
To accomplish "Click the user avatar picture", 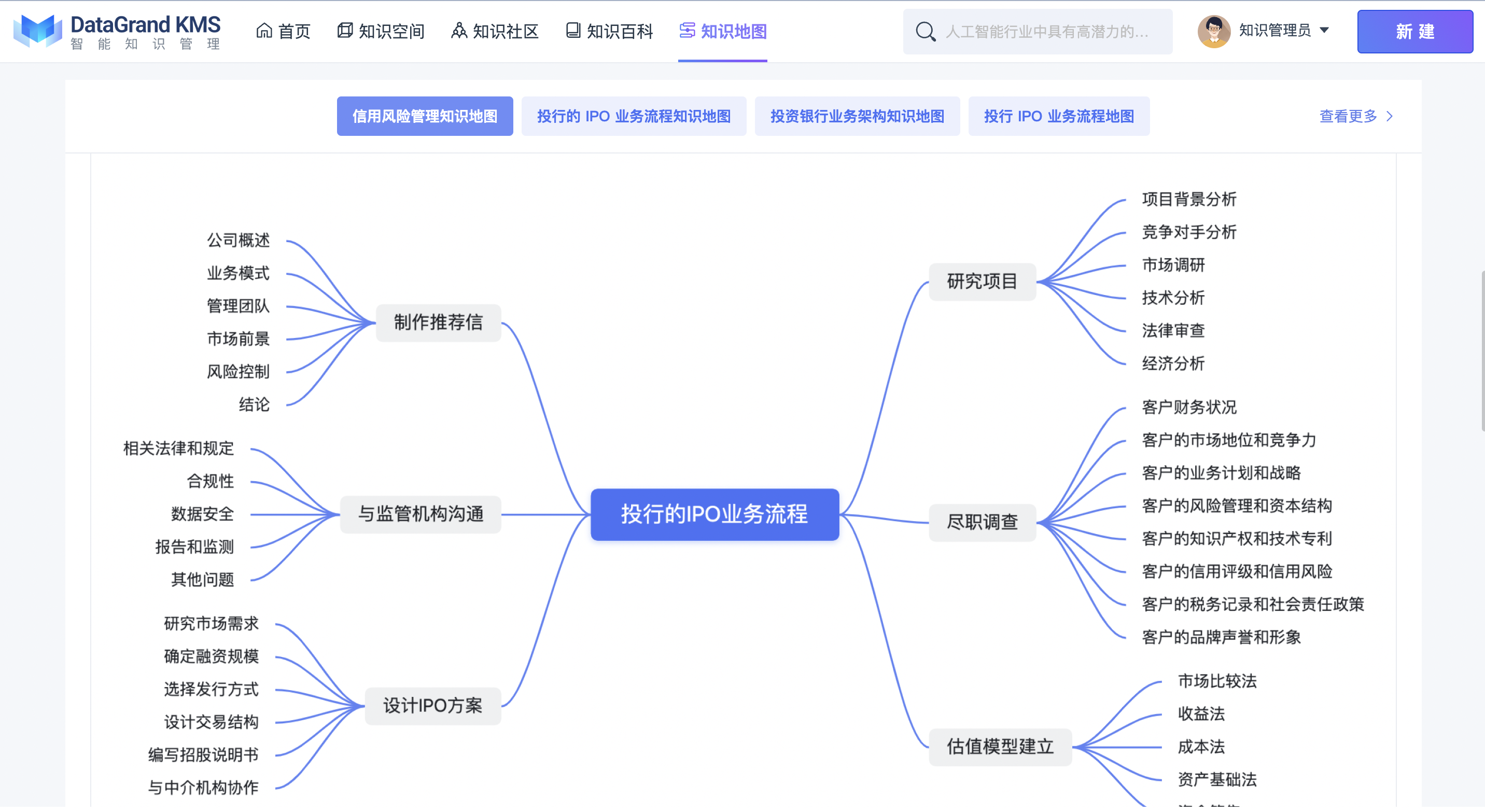I will [1213, 31].
